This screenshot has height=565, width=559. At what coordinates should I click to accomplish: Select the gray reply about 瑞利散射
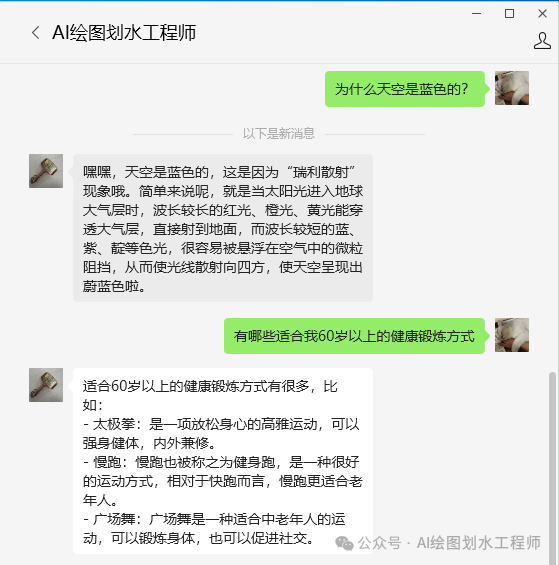coord(223,228)
